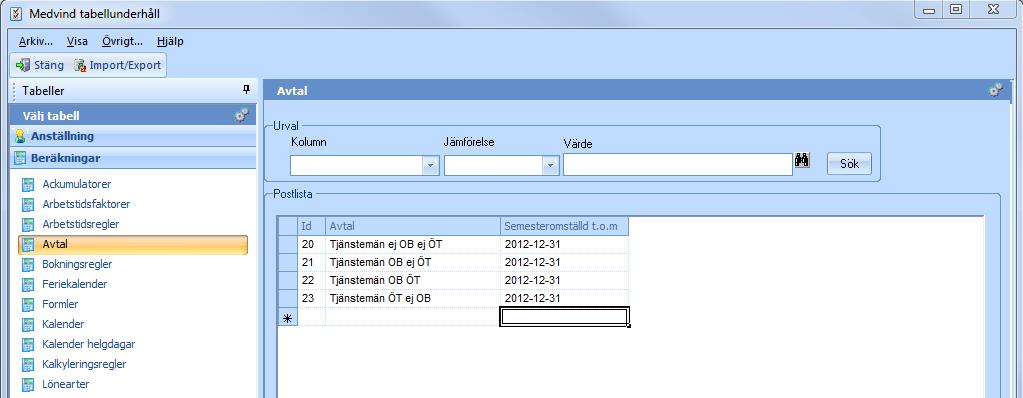Screen dimensions: 1023x398
Task: Select the Avtal table item
Action: click(x=133, y=245)
